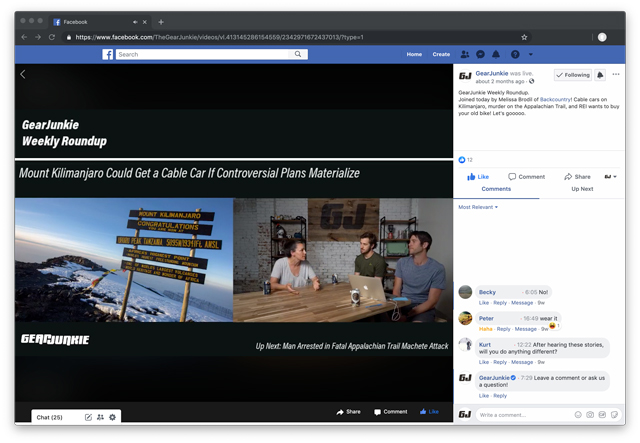Like Becky's comment
The height and width of the screenshot is (443, 640).
(x=484, y=303)
